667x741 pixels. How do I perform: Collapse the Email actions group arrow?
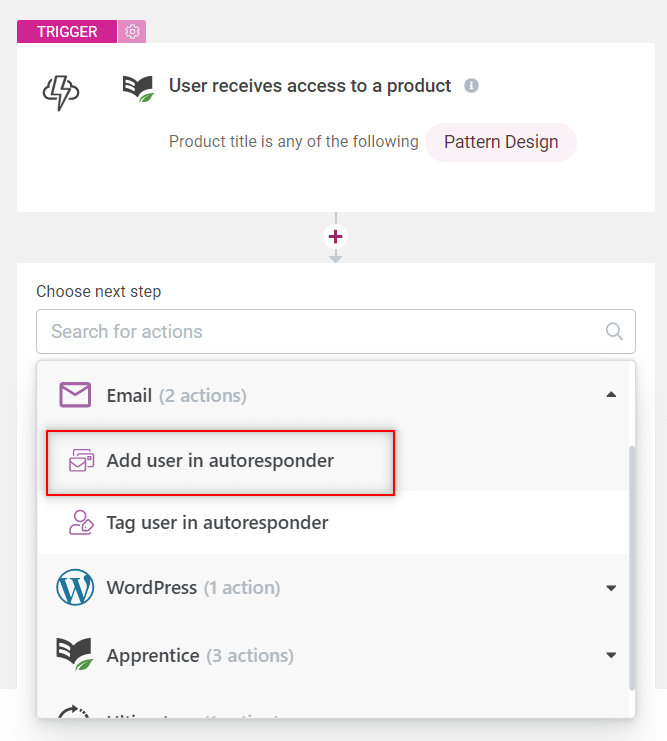[x=611, y=395]
